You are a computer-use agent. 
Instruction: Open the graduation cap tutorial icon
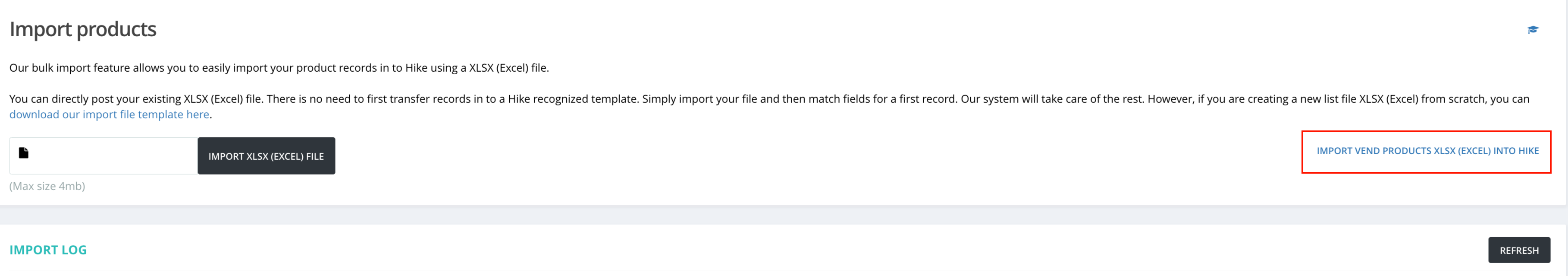pyautogui.click(x=1532, y=30)
